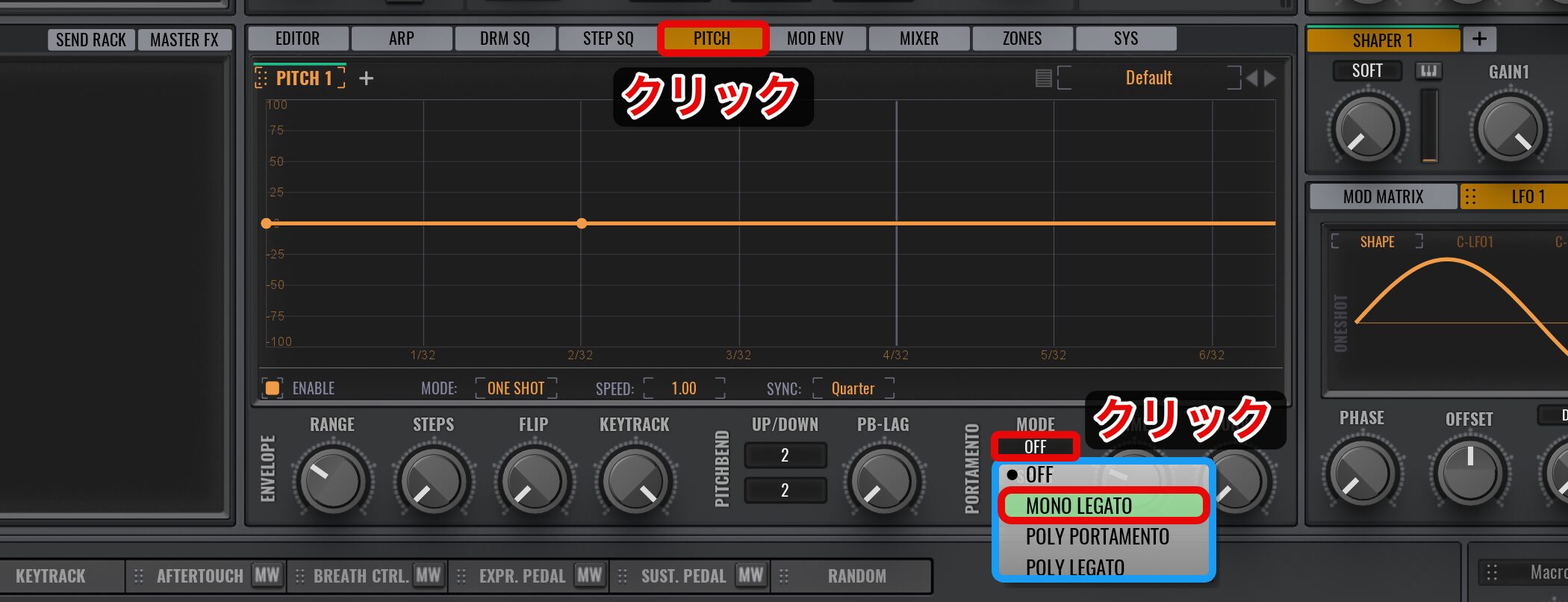This screenshot has height=602, width=1568.
Task: Click the SPEED value 1.00 field
Action: [684, 388]
